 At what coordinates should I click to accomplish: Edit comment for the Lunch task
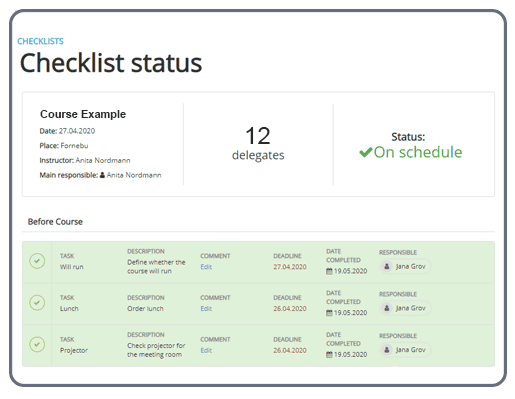[206, 308]
